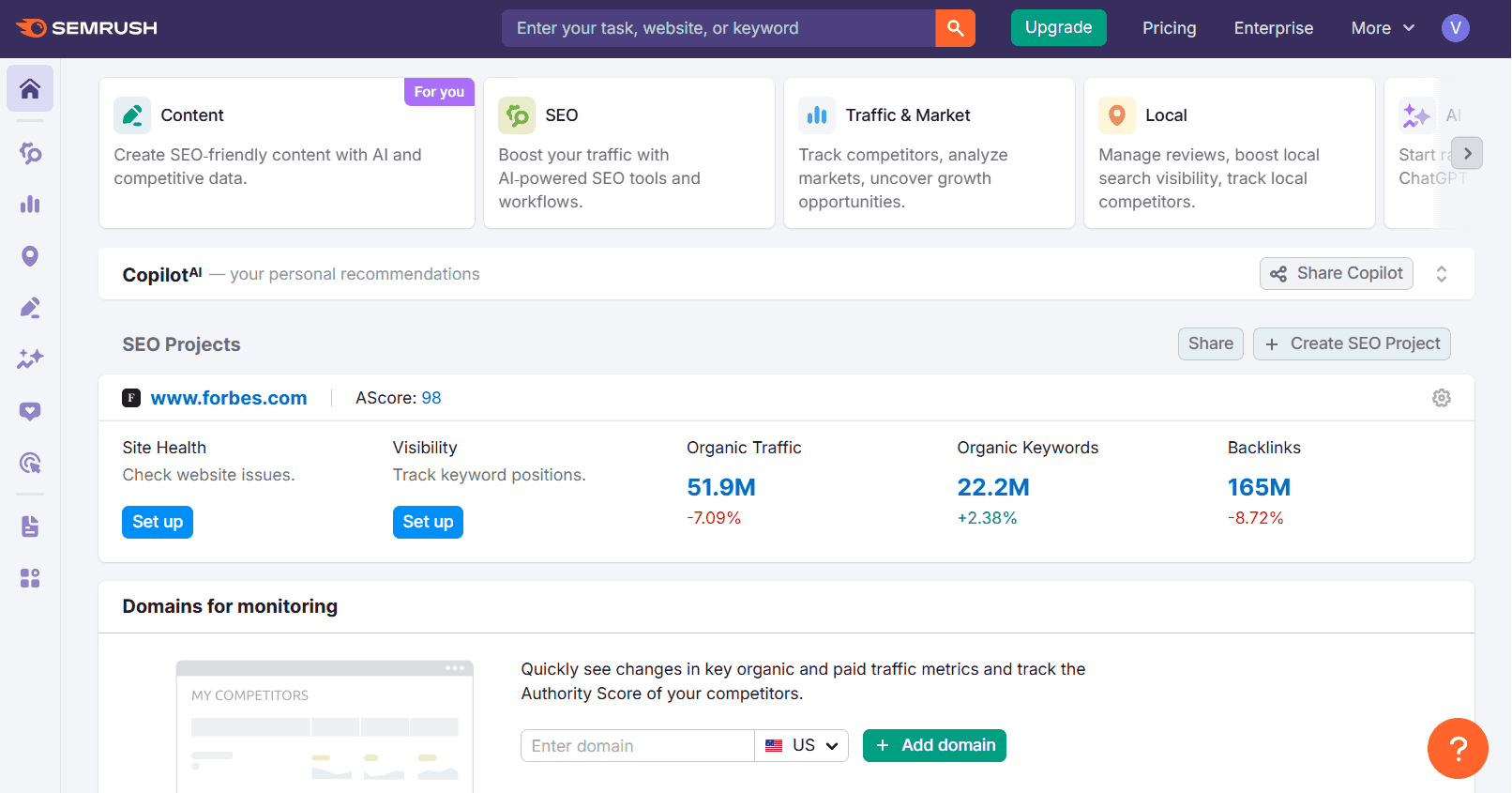This screenshot has height=793, width=1512.
Task: Click the Share Copilot button
Action: pos(1336,274)
